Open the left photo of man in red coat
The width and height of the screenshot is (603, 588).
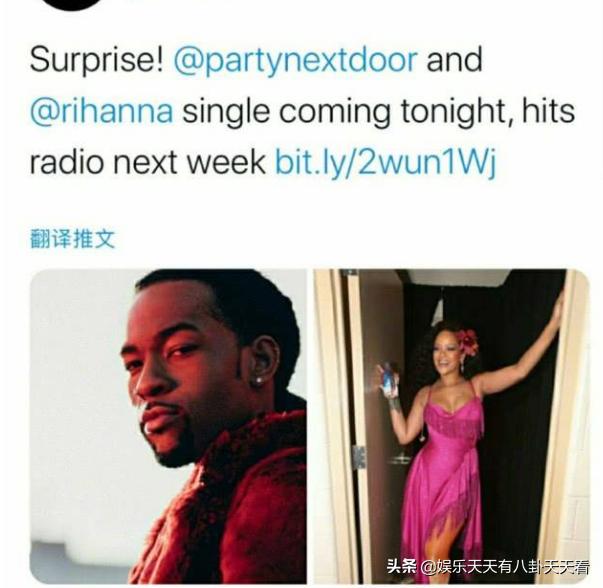click(x=168, y=426)
